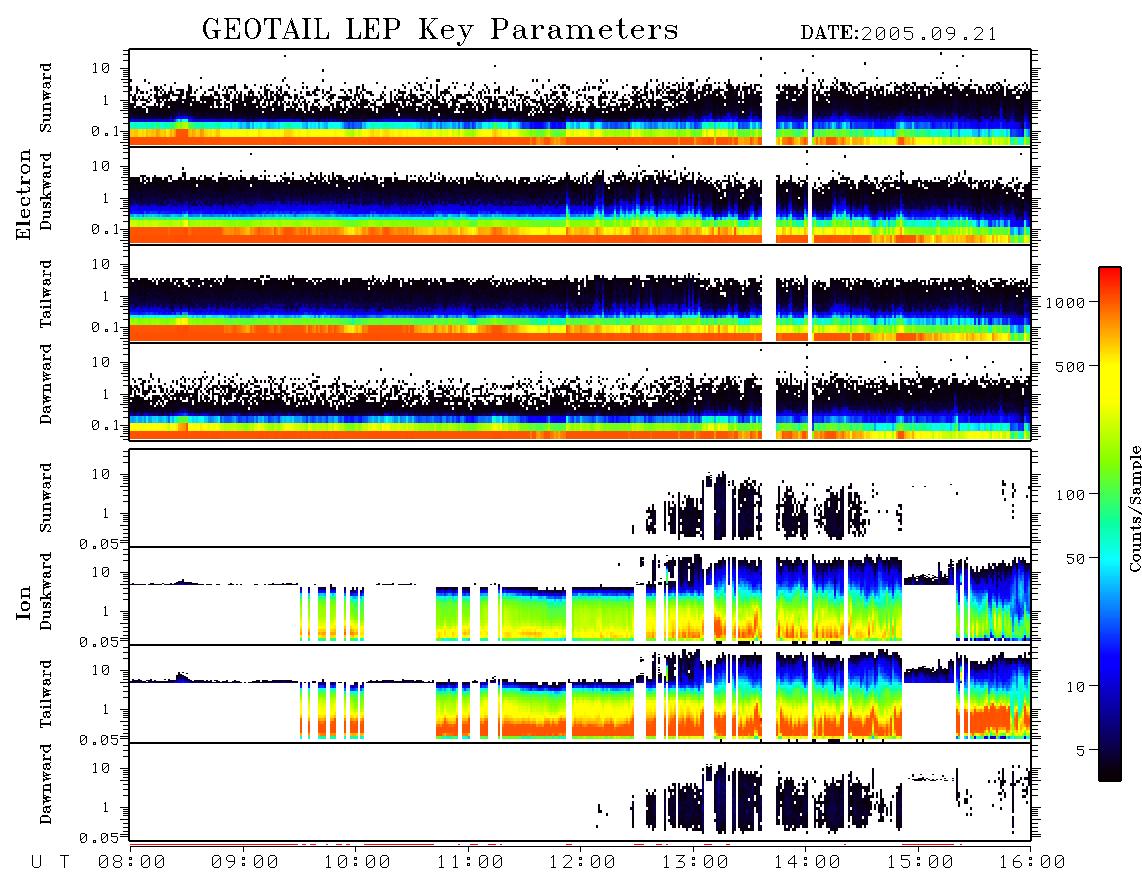Click the 10:00 time tick label

point(357,863)
